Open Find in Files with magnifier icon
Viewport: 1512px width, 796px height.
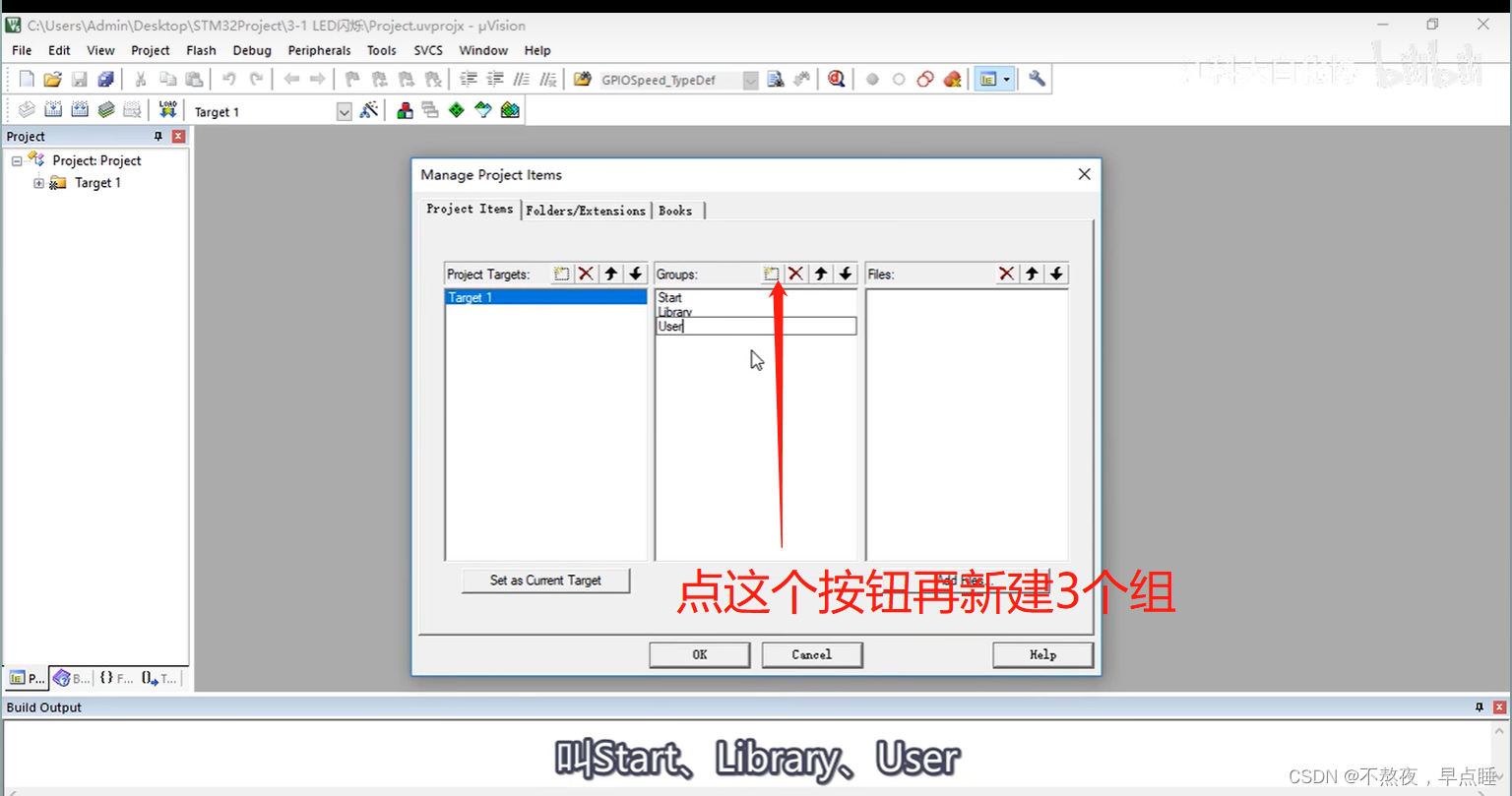click(x=776, y=79)
